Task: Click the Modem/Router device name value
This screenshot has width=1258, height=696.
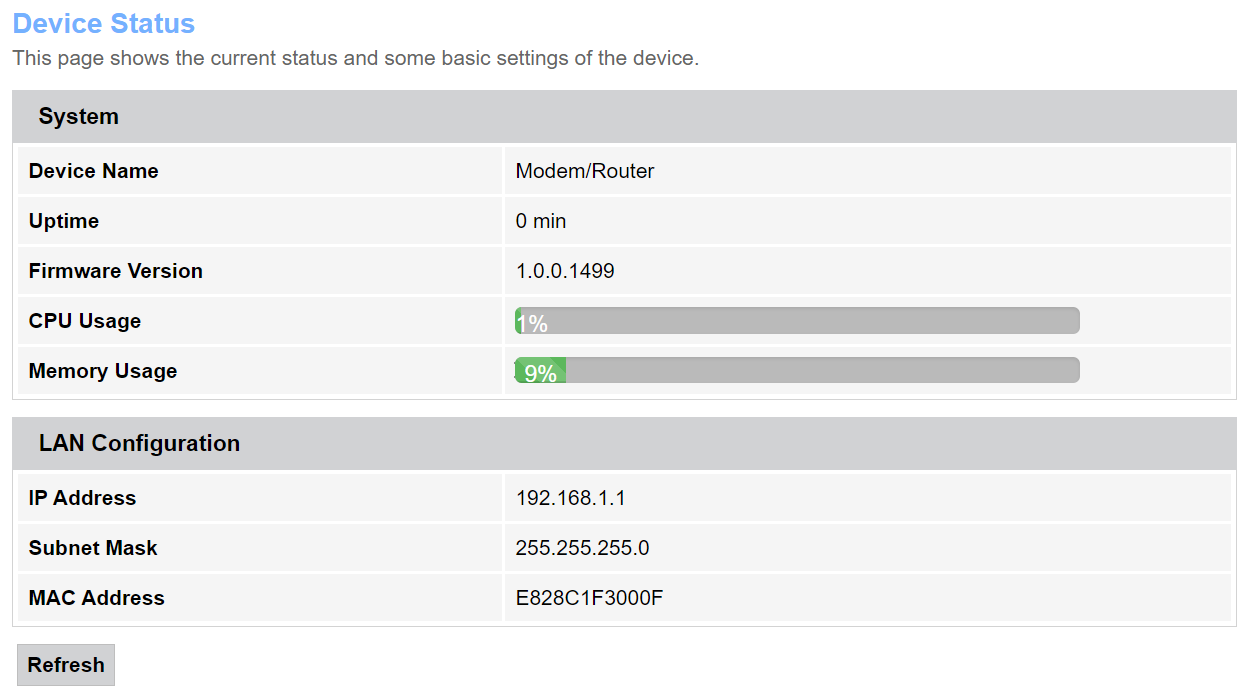Action: click(x=585, y=171)
